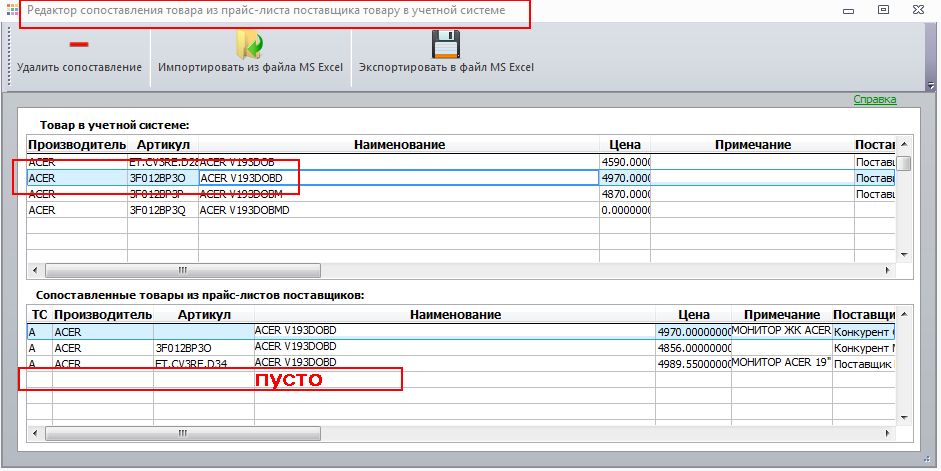Screen dimensions: 941x471
Task: Click lower table 'Наименование' column header
Action: click(x=455, y=314)
